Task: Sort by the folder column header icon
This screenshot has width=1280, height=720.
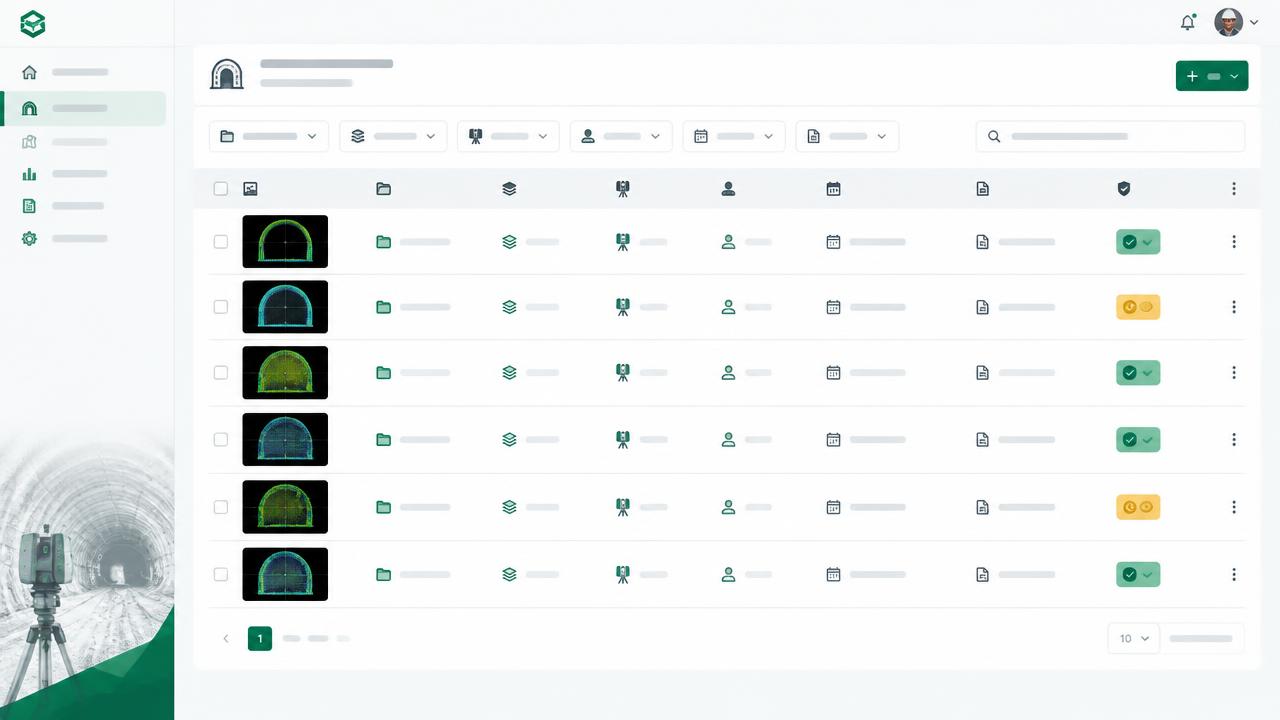Action: coord(383,188)
